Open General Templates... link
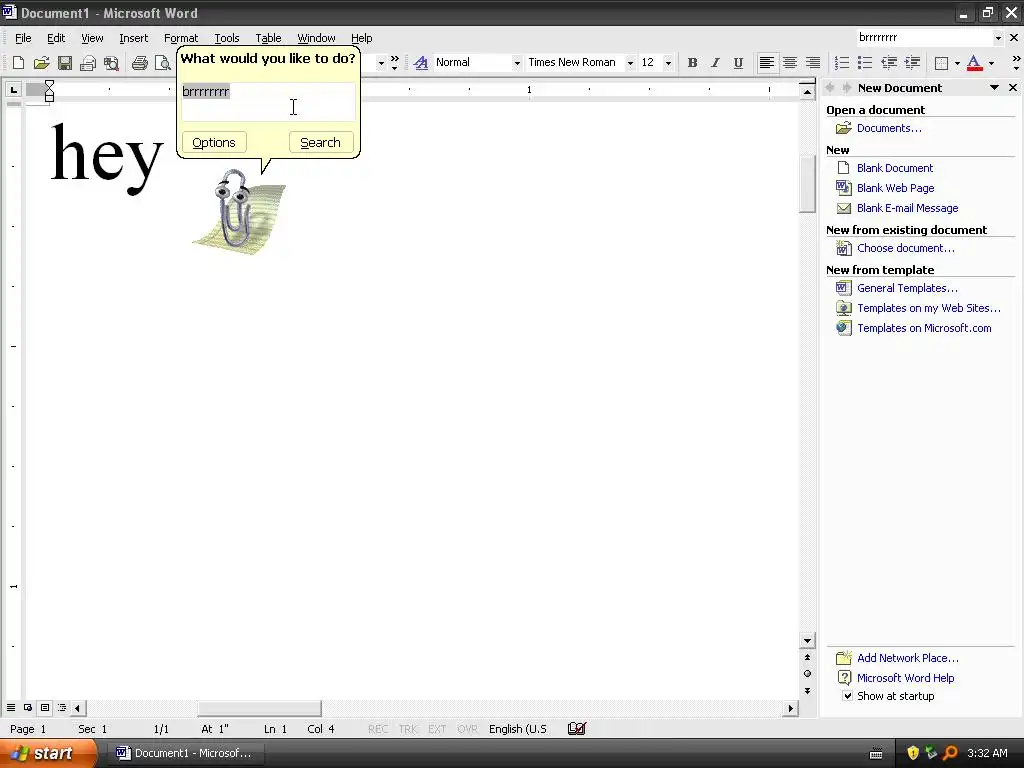1024x768 pixels. coord(907,288)
